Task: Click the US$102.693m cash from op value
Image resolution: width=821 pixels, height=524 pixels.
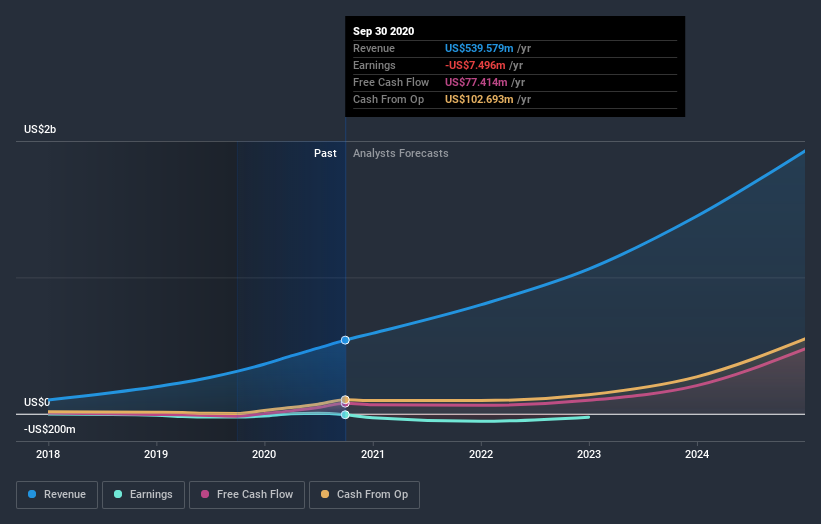Action: [479, 99]
